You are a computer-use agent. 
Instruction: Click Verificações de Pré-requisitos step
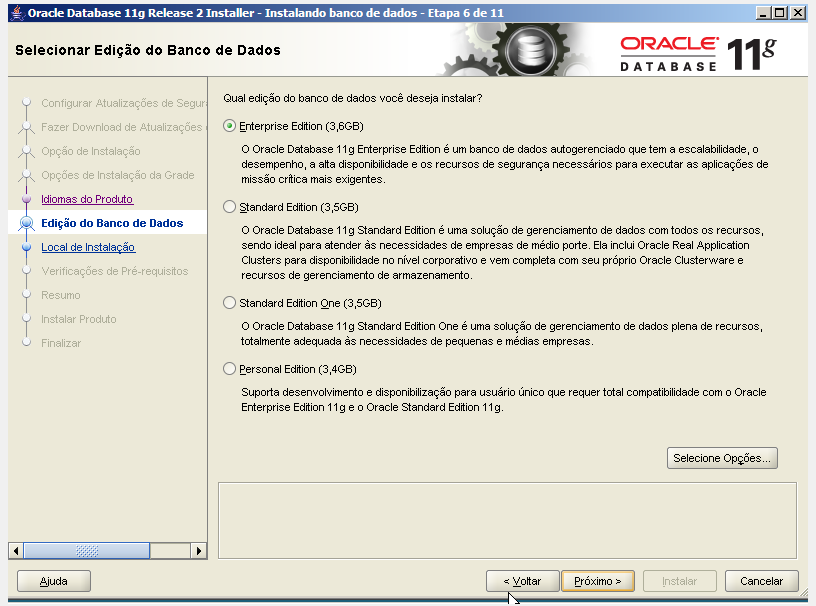click(x=114, y=271)
